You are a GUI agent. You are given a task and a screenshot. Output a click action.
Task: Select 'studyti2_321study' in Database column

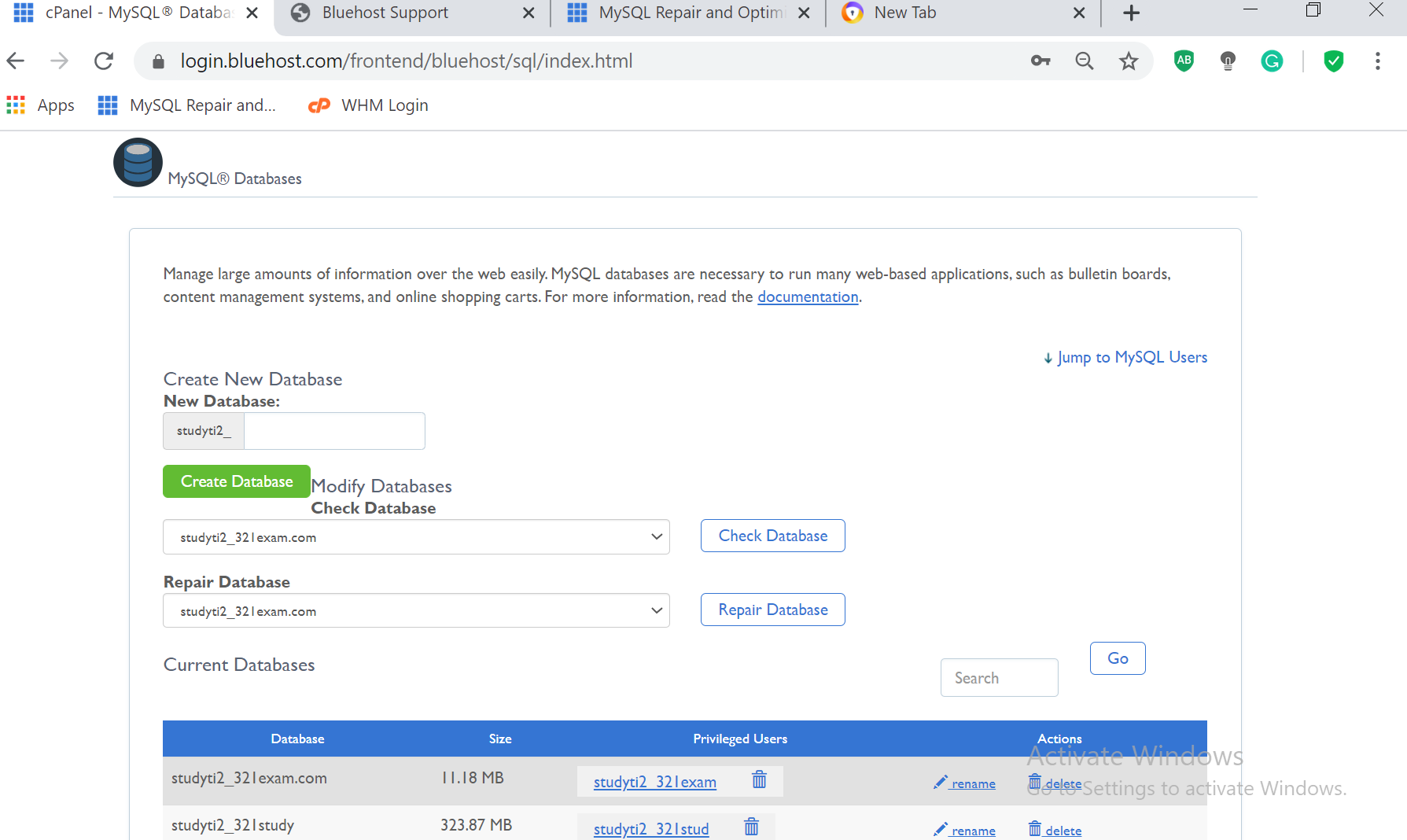click(x=233, y=826)
